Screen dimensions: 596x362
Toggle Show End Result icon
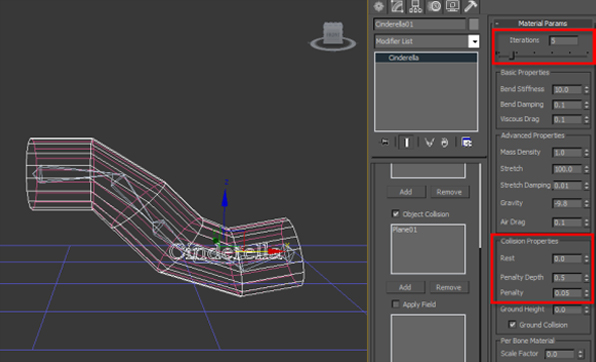[x=406, y=143]
